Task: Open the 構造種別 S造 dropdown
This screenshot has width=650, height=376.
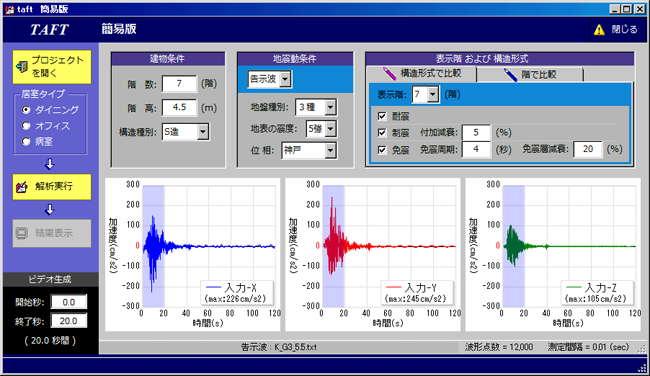Action: (202, 132)
